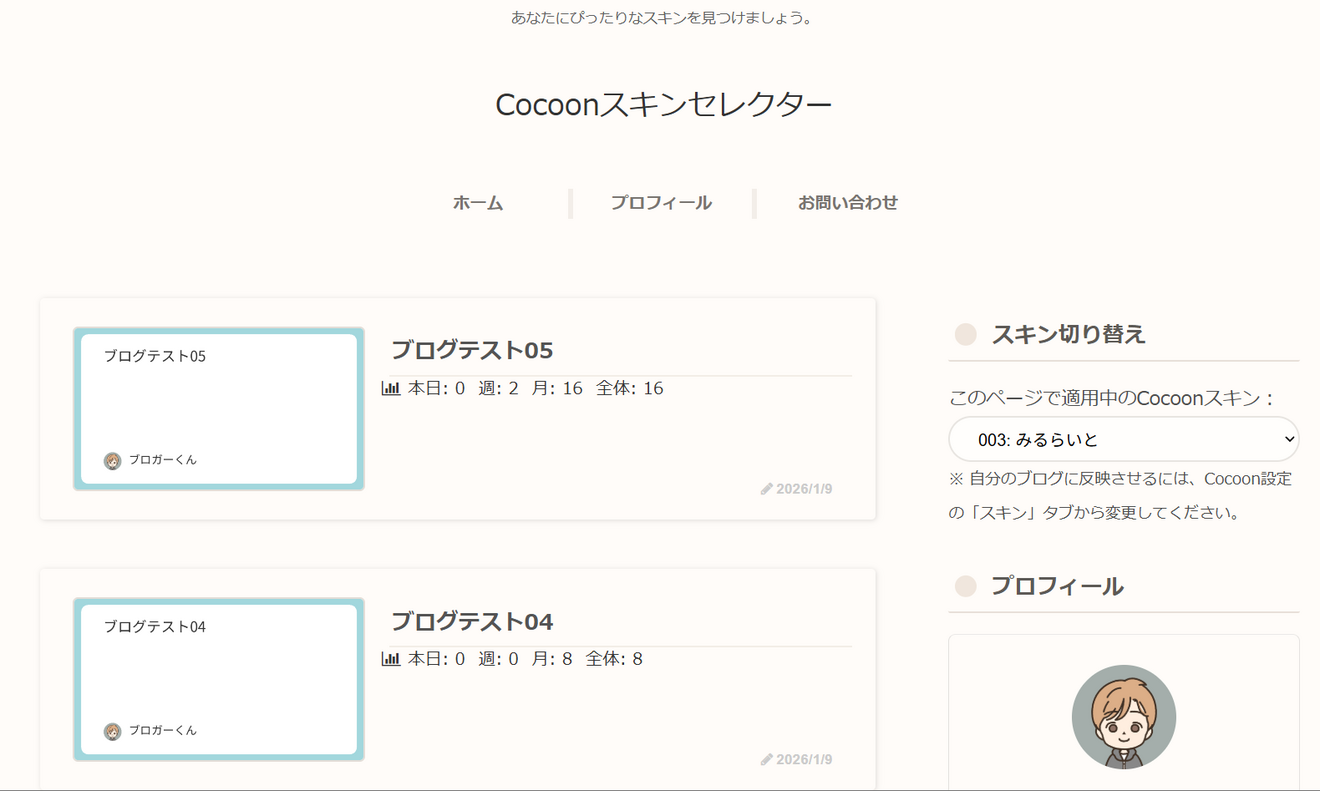
Task: Open the ブログテスト04 thumbnail image
Action: click(219, 680)
